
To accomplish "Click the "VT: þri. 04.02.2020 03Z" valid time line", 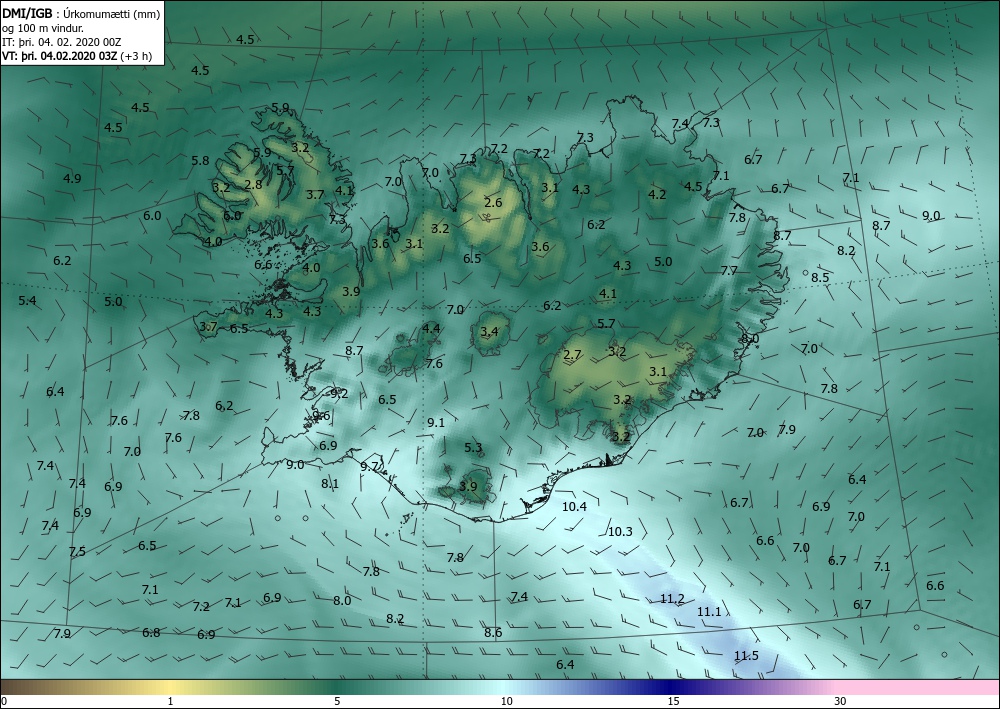I will [x=60, y=56].
